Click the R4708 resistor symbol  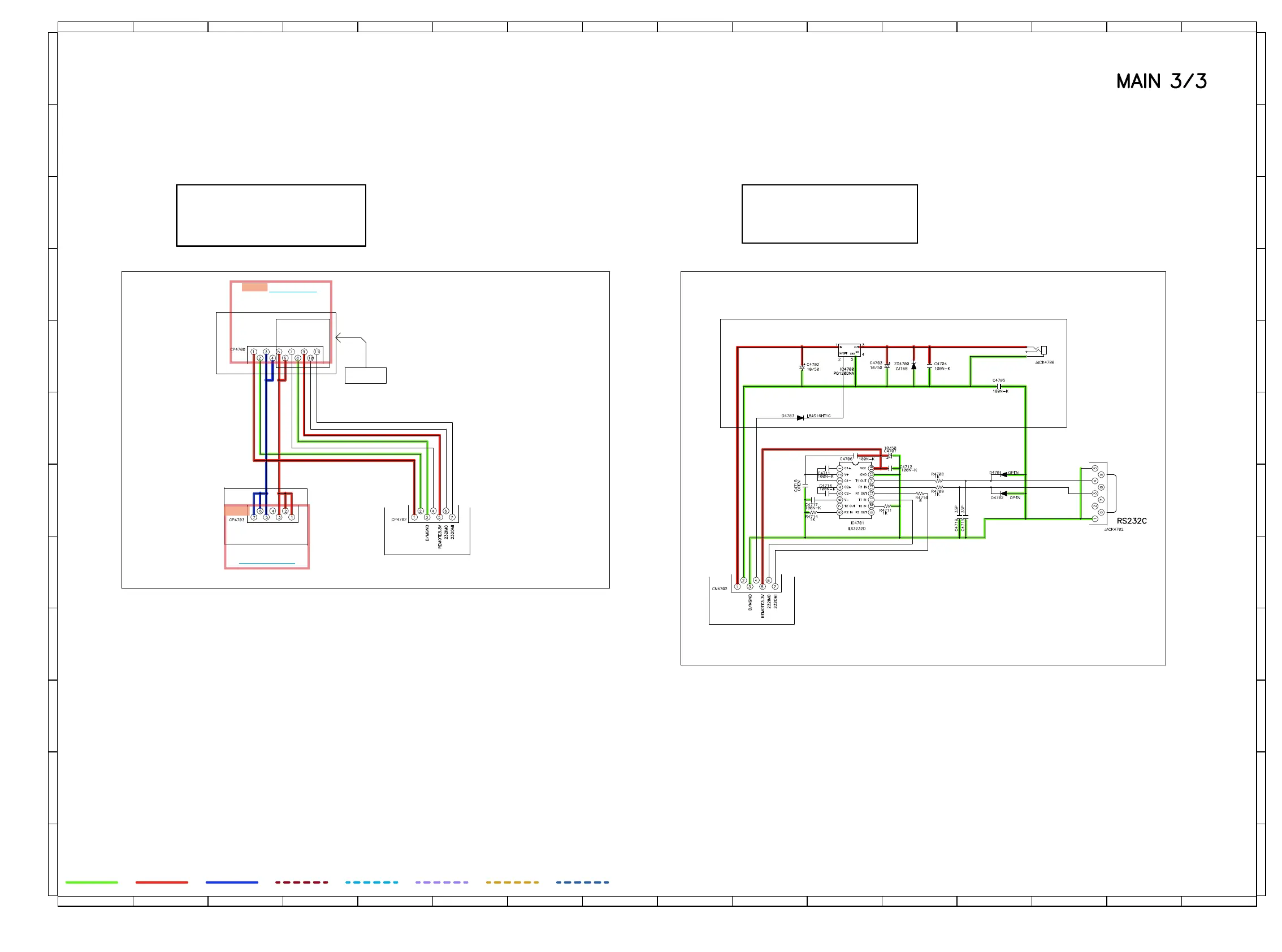point(939,481)
